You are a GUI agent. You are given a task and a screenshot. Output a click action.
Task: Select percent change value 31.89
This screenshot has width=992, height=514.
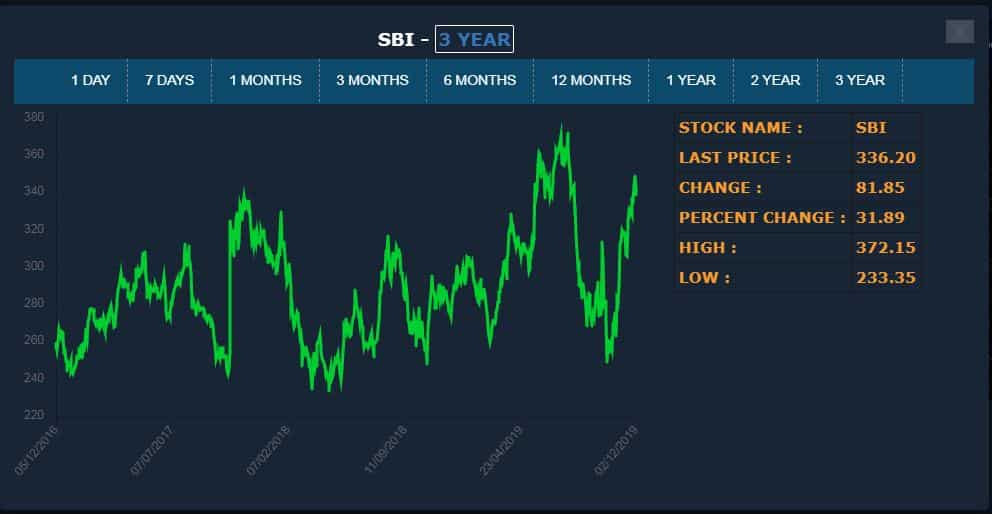tap(880, 218)
